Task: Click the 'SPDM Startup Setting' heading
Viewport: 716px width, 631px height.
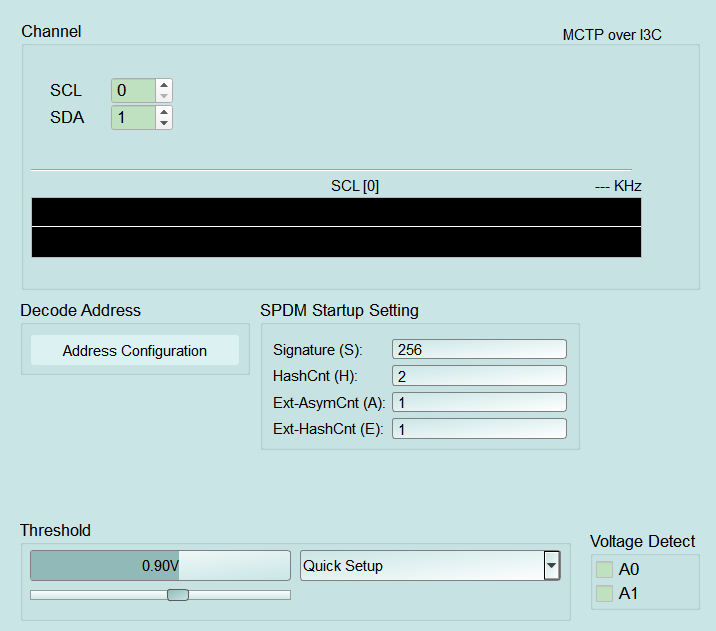Action: click(339, 310)
